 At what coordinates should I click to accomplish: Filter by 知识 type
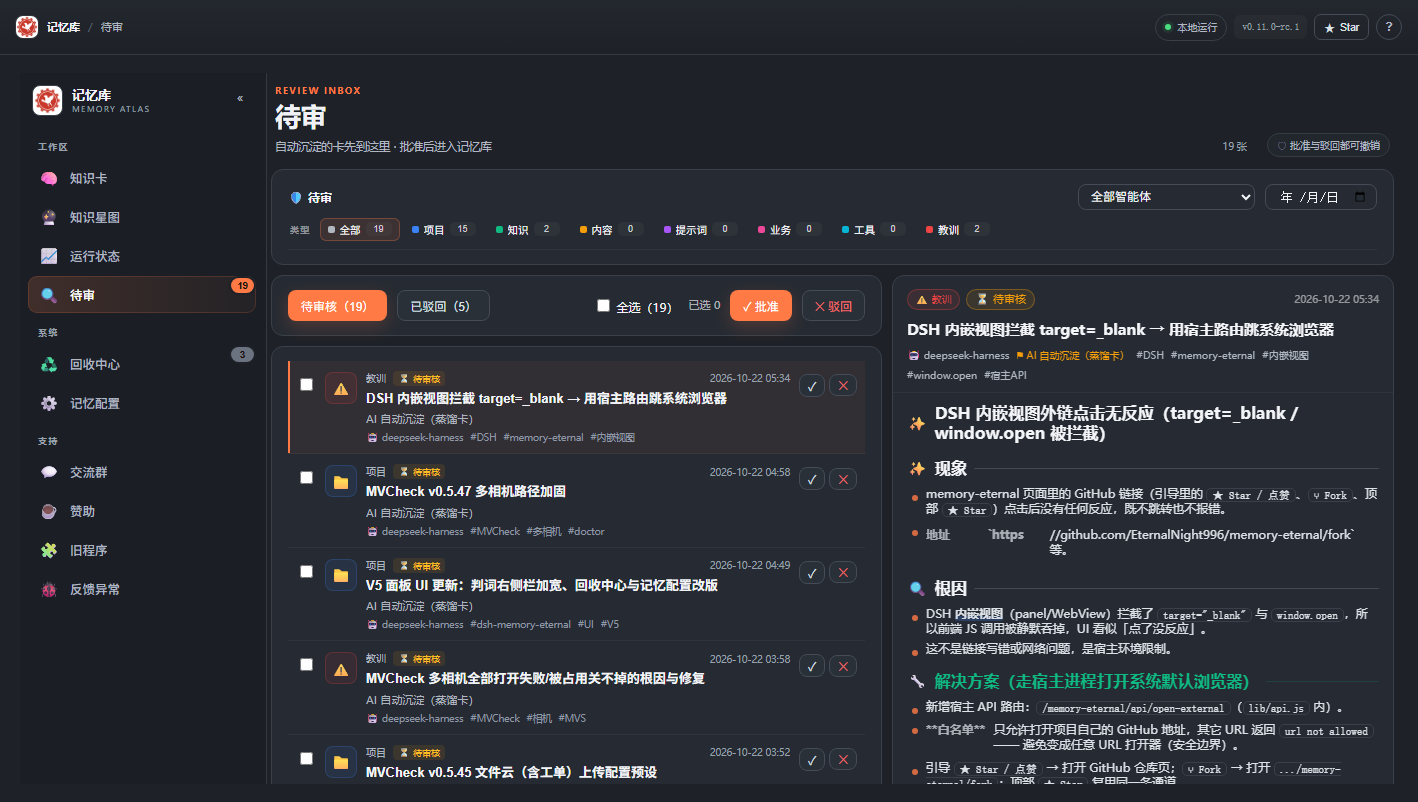525,230
